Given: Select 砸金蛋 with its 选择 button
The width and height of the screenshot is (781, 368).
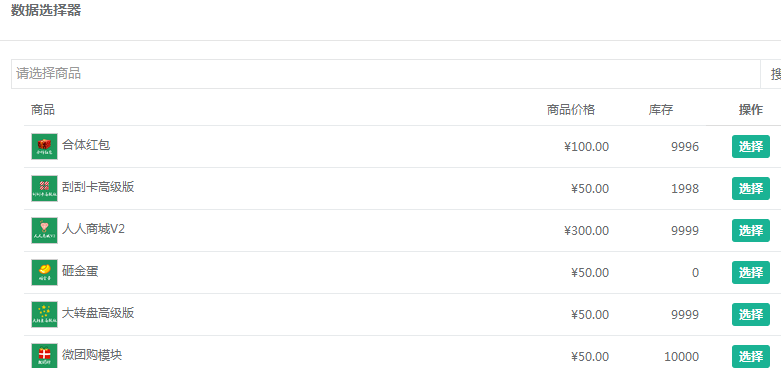Looking at the screenshot, I should tap(751, 272).
